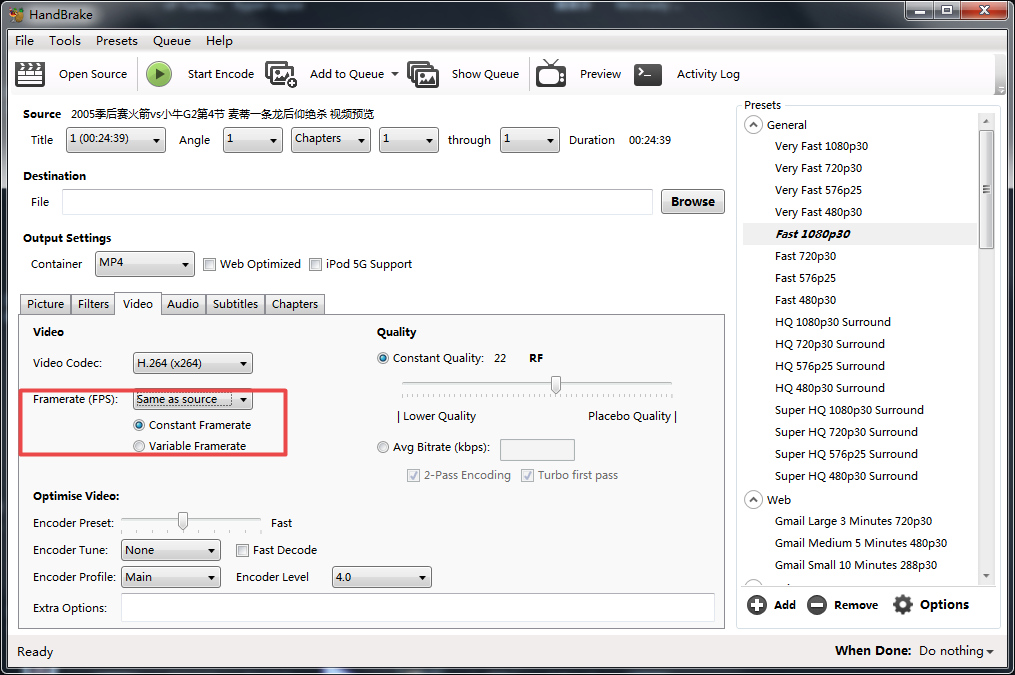The image size is (1015, 675).
Task: Click the Extra Options text field
Action: [418, 608]
